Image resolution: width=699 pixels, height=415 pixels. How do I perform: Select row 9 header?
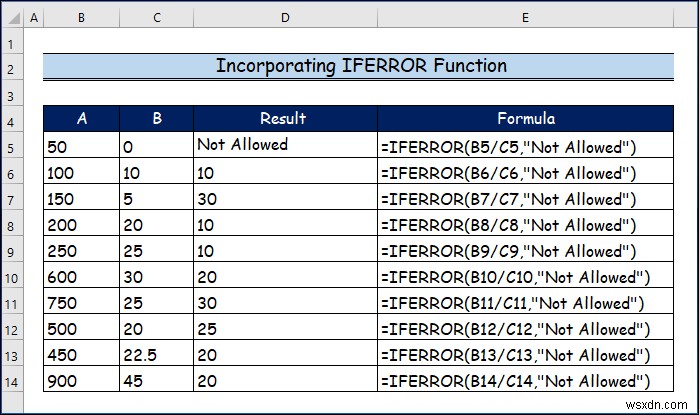(12, 251)
